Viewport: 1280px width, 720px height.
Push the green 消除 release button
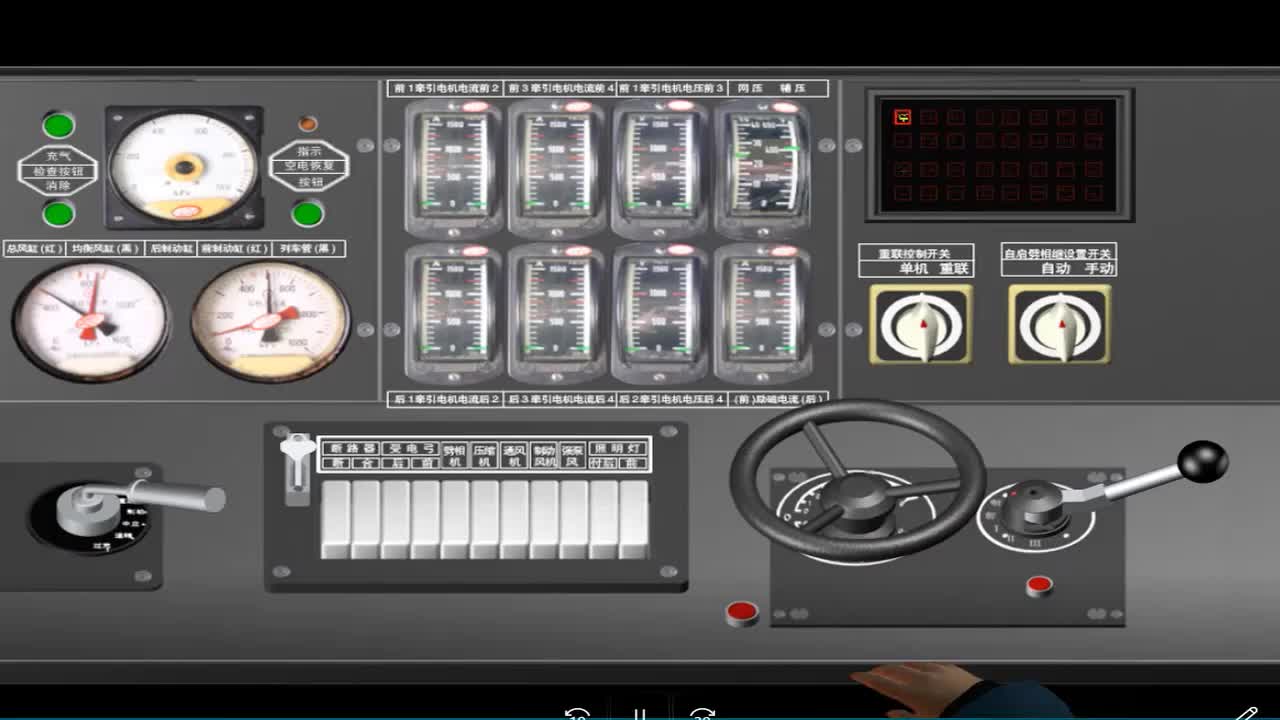[x=58, y=213]
